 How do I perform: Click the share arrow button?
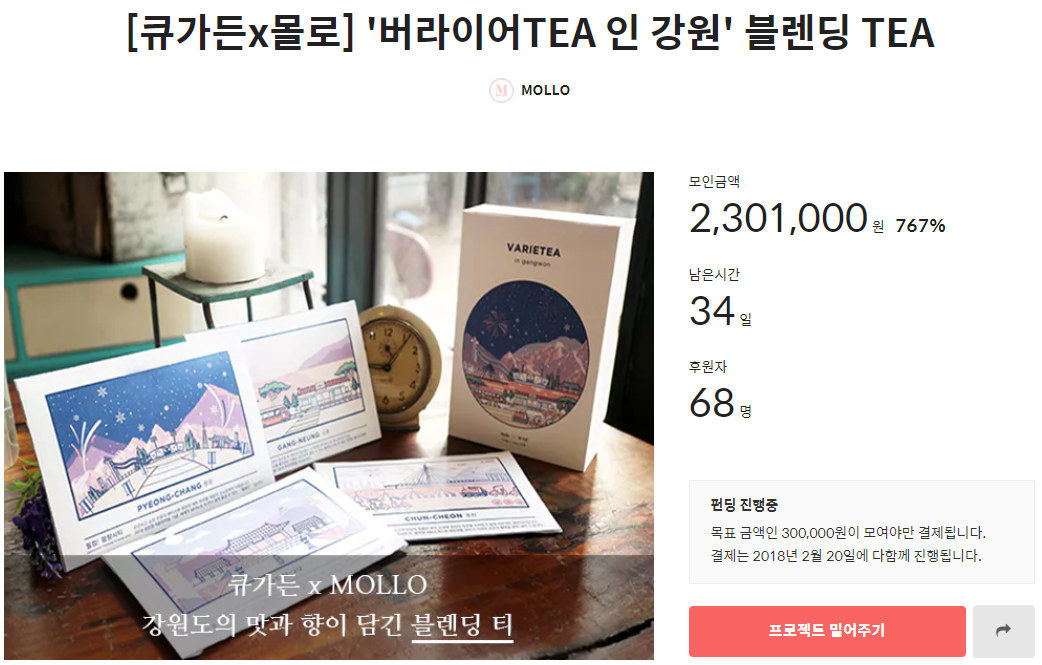point(1003,630)
